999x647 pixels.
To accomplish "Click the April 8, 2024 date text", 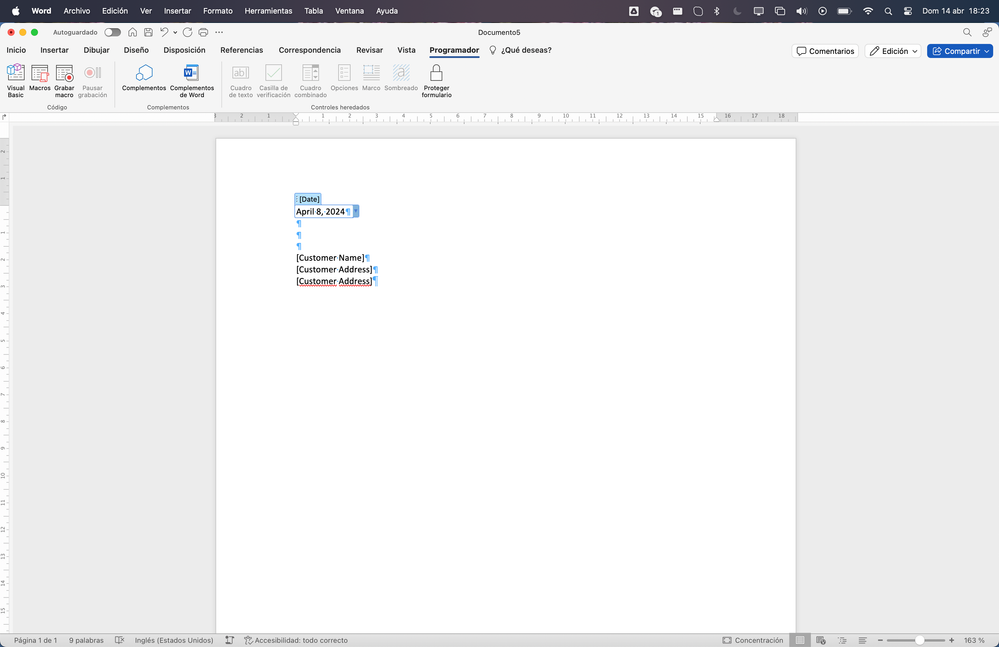I will (x=320, y=211).
